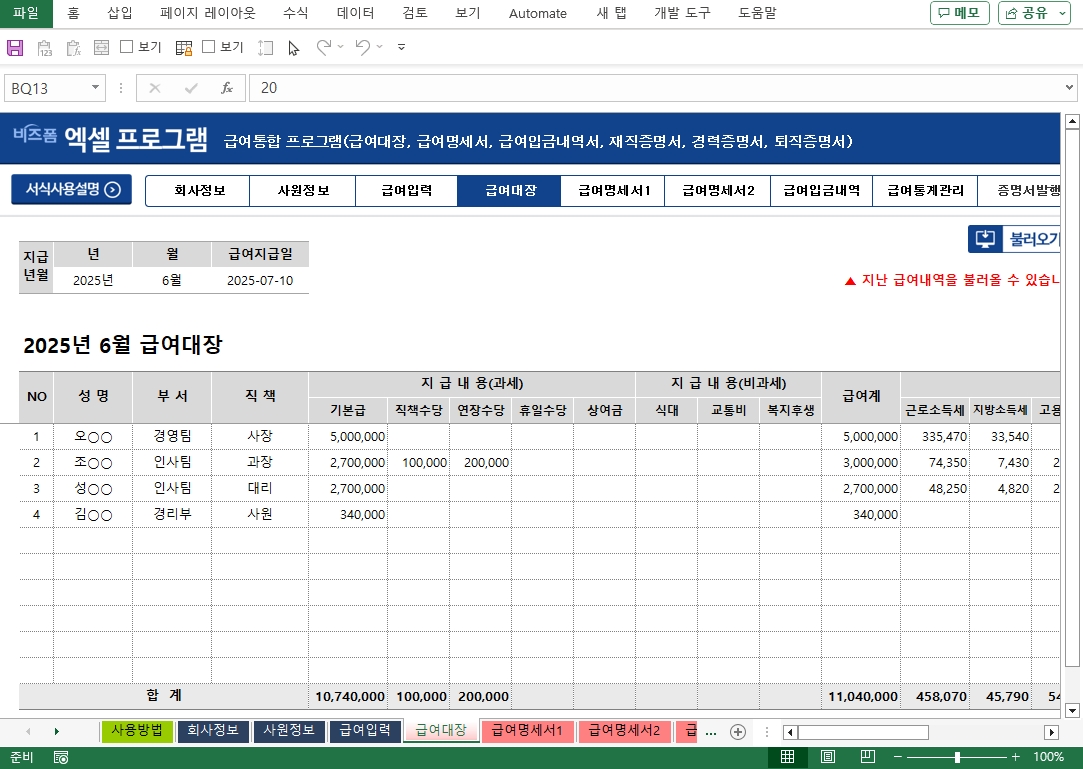Switch to the 급여명세서1 sheet tab
This screenshot has height=769, width=1083.
(527, 731)
